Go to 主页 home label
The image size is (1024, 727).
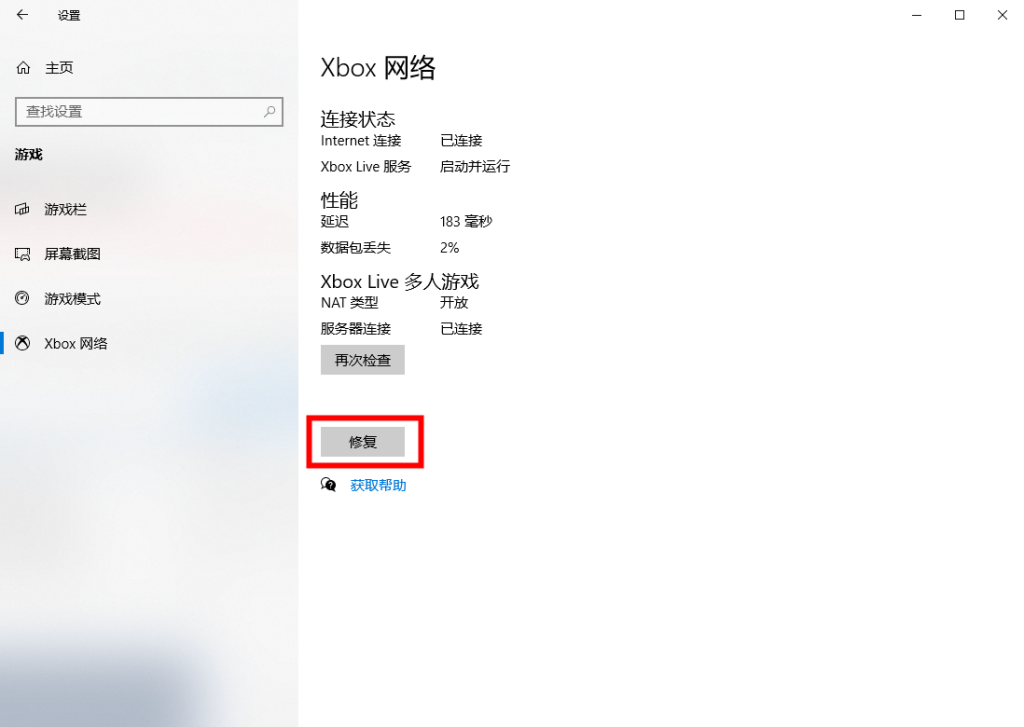(x=59, y=68)
